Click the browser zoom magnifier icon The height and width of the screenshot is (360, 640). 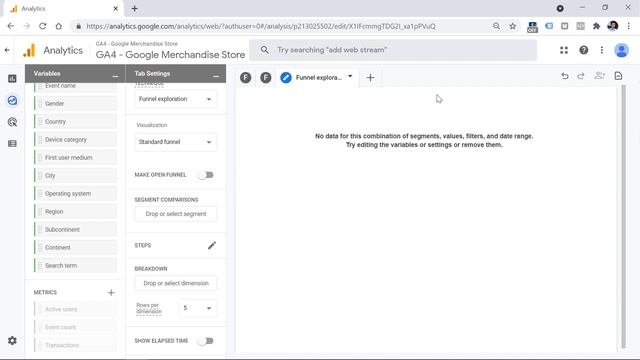(x=496, y=26)
